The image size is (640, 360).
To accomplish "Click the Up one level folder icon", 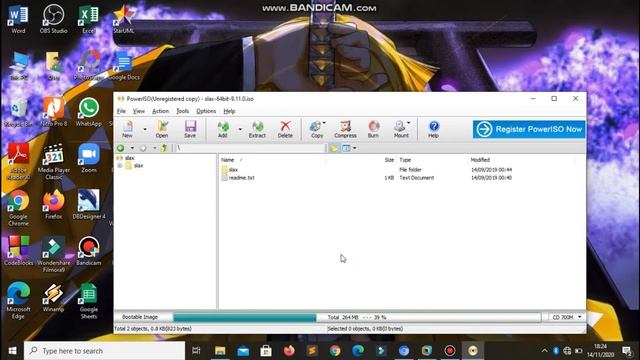I will point(164,148).
